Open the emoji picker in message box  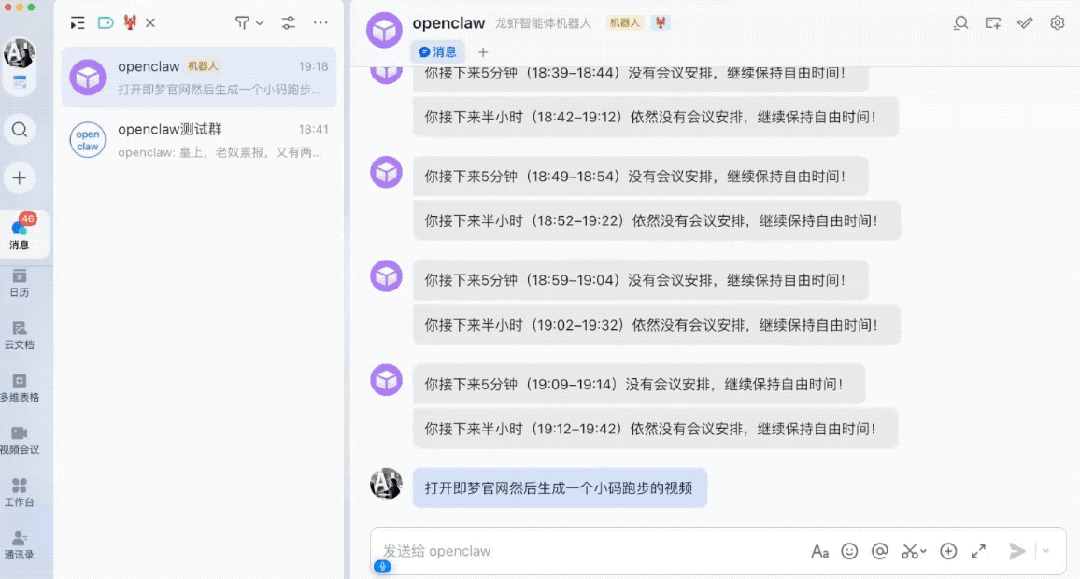(850, 551)
